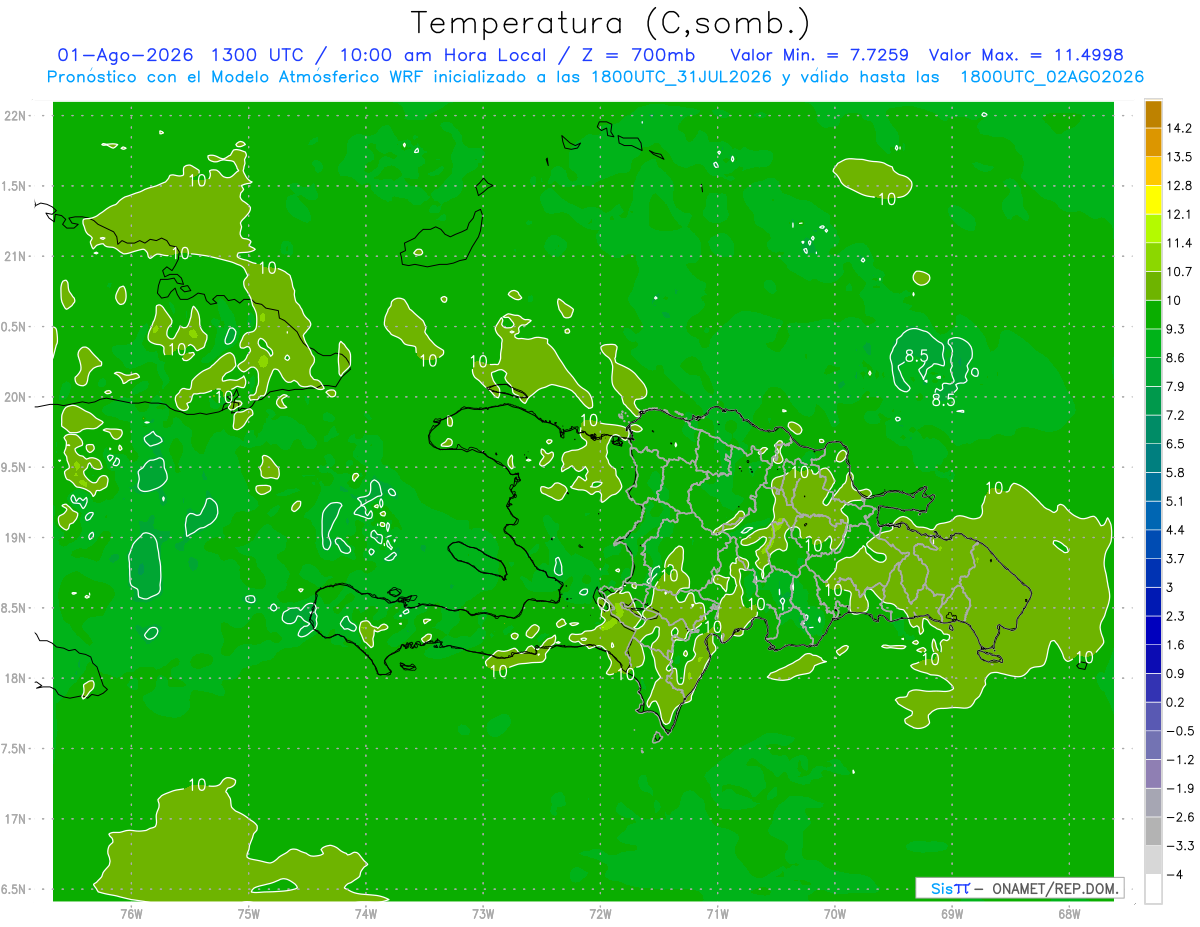Image resolution: width=1200 pixels, height=927 pixels.
Task: Pick the legend color band between -1.9 and -1.2
Action: [x=1153, y=774]
